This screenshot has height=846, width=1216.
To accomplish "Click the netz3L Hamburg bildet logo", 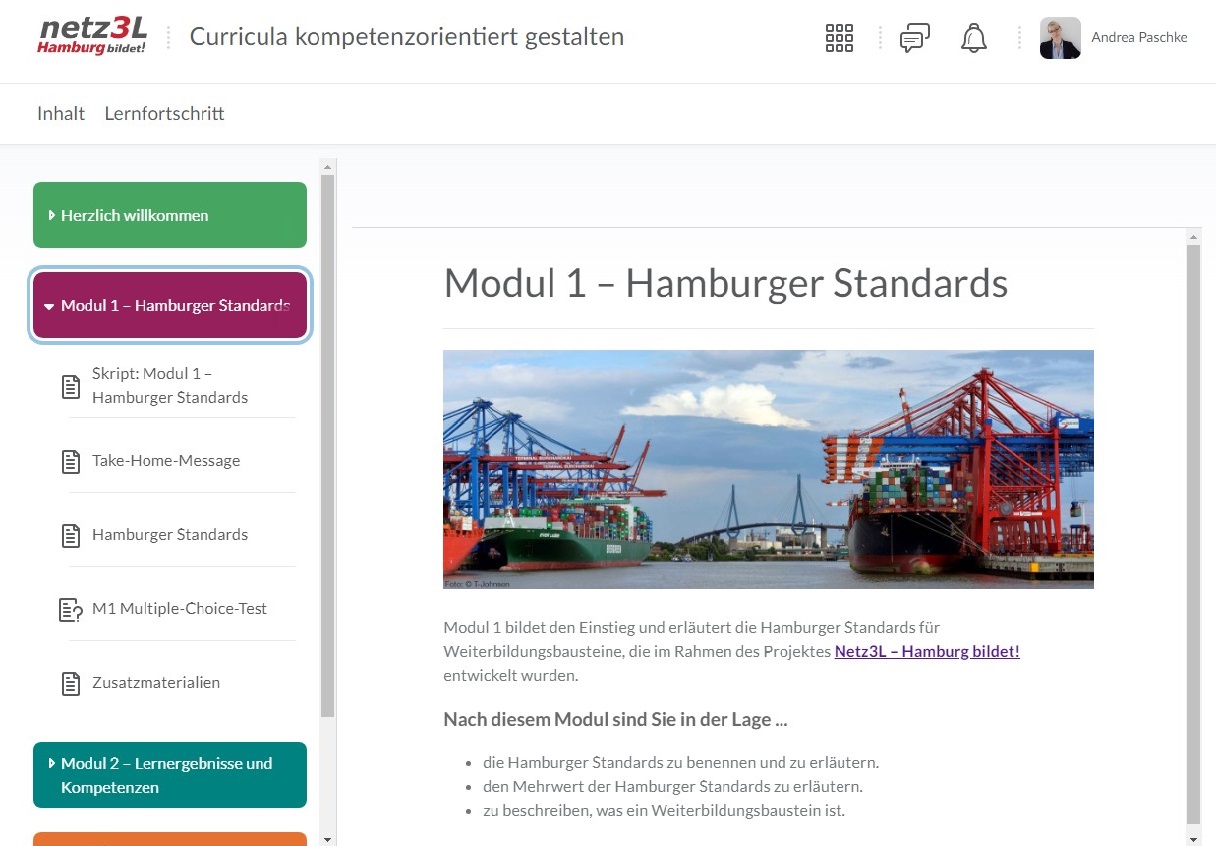I will (x=92, y=37).
